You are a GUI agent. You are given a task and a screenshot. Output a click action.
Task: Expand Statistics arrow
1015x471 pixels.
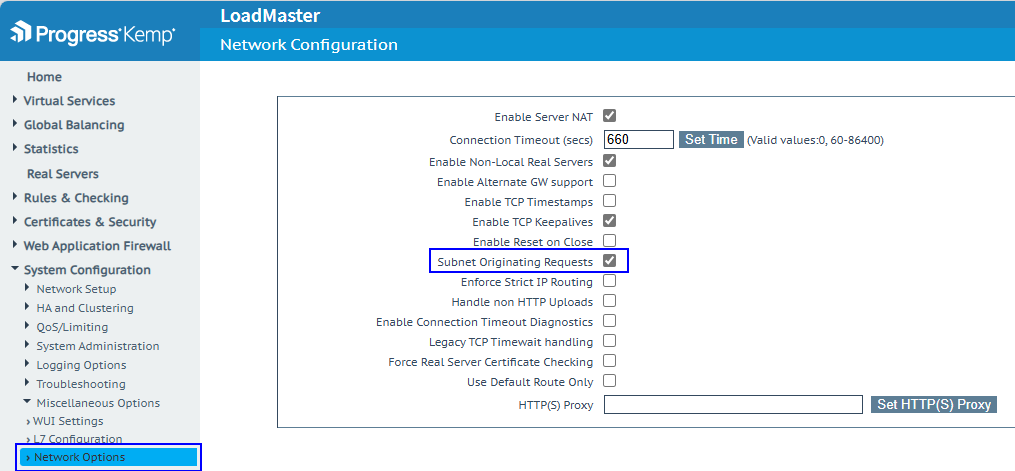click(x=15, y=148)
